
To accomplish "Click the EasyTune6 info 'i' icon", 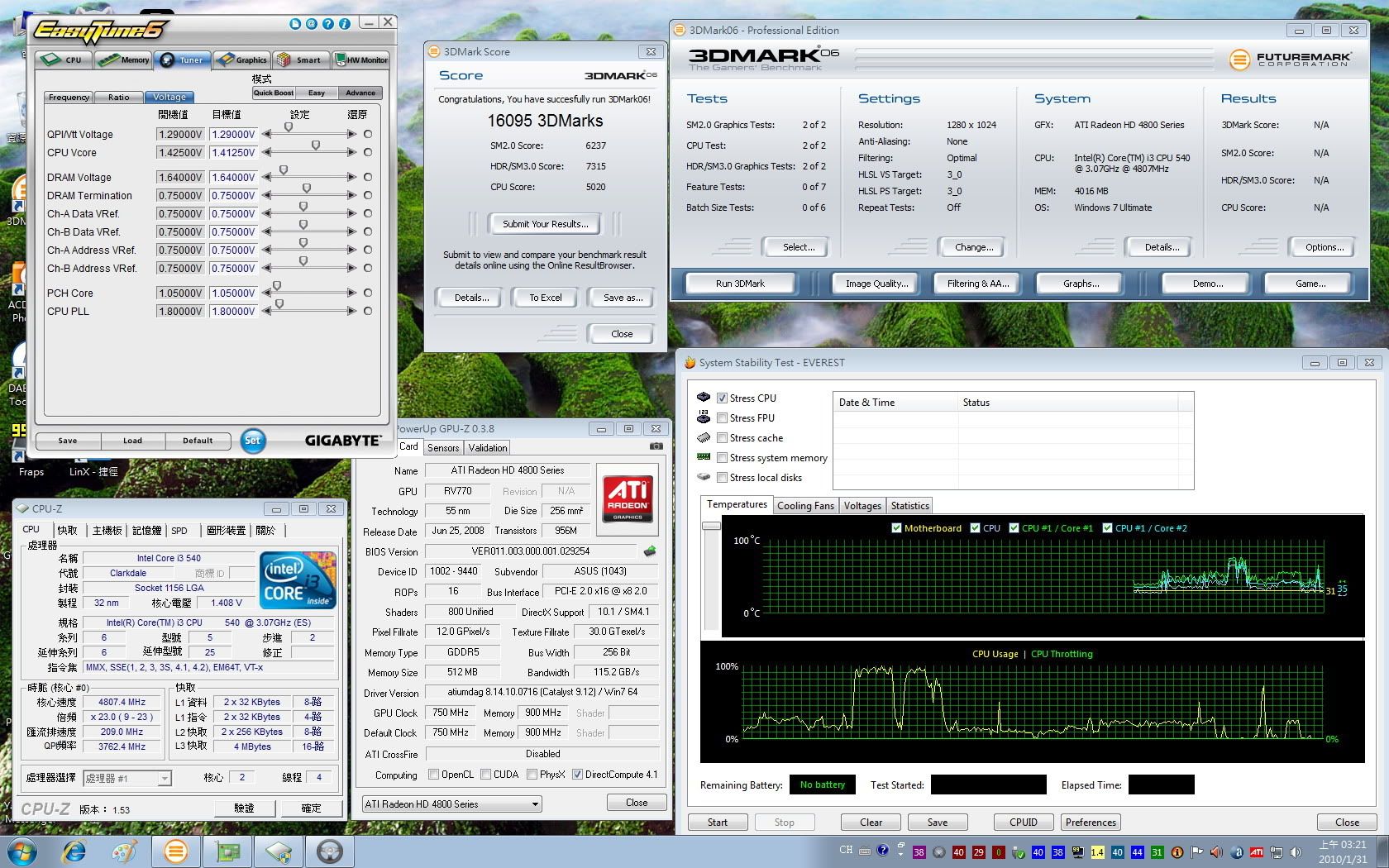I will 345,24.
